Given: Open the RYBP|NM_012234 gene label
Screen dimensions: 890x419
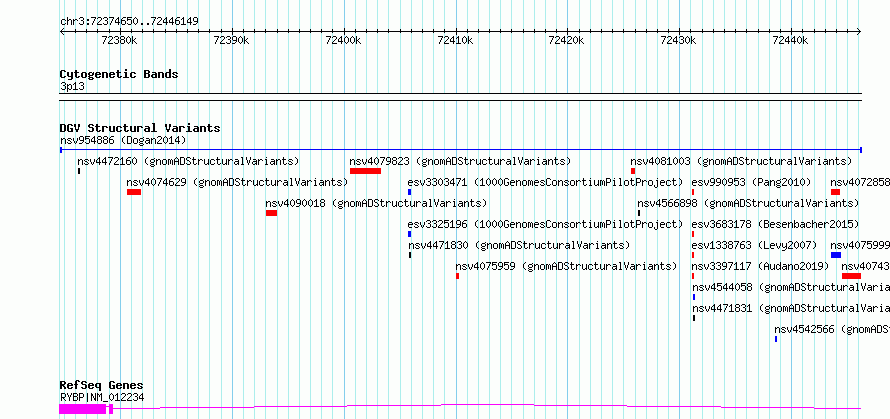Looking at the screenshot, I should coord(102,397).
